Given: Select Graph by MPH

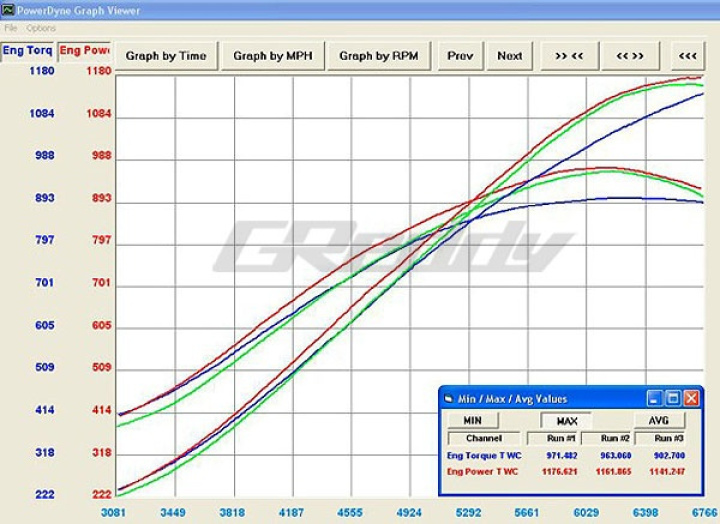Looking at the screenshot, I should (x=273, y=56).
